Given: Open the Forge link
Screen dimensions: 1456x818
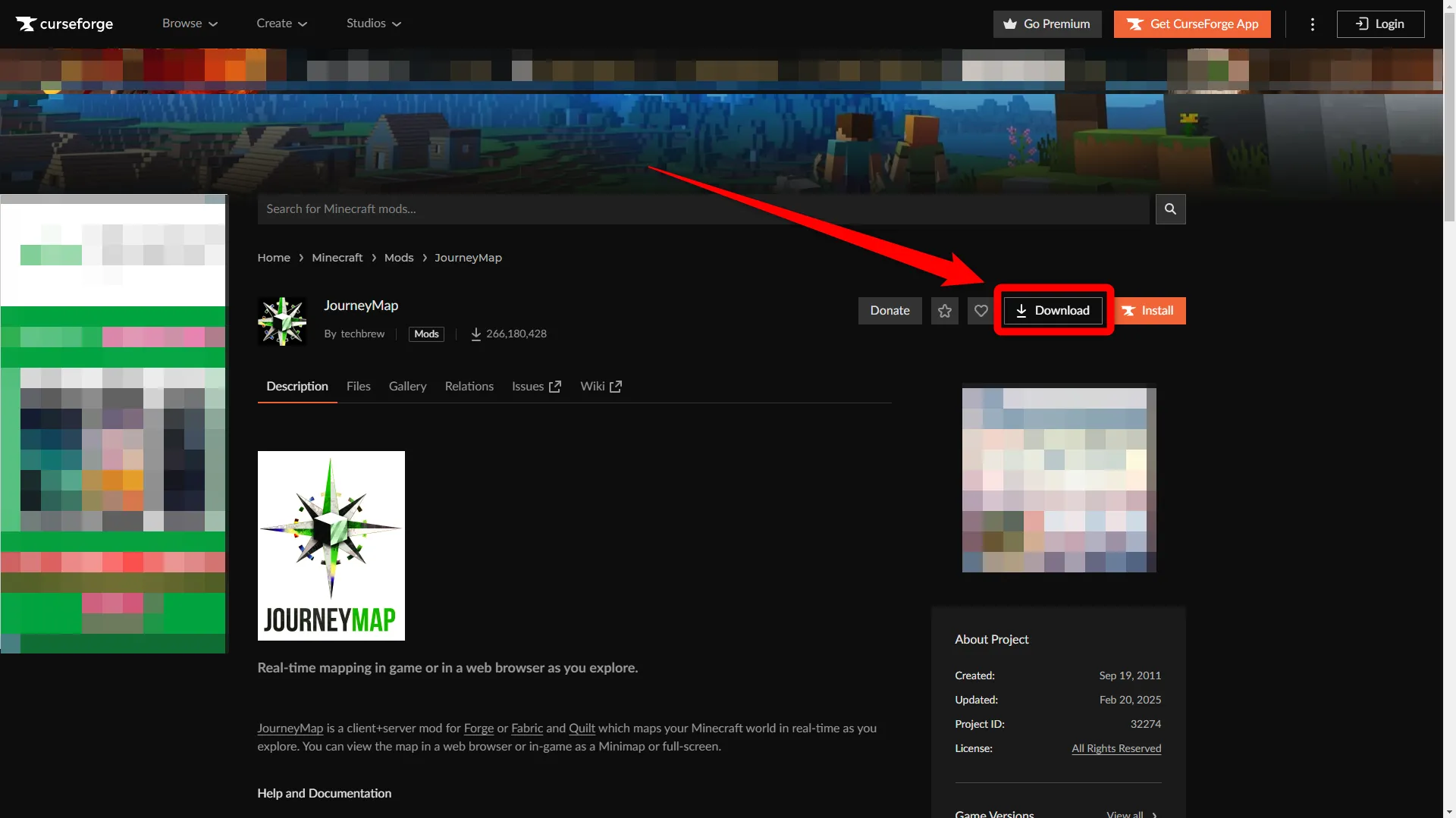Looking at the screenshot, I should tap(479, 729).
